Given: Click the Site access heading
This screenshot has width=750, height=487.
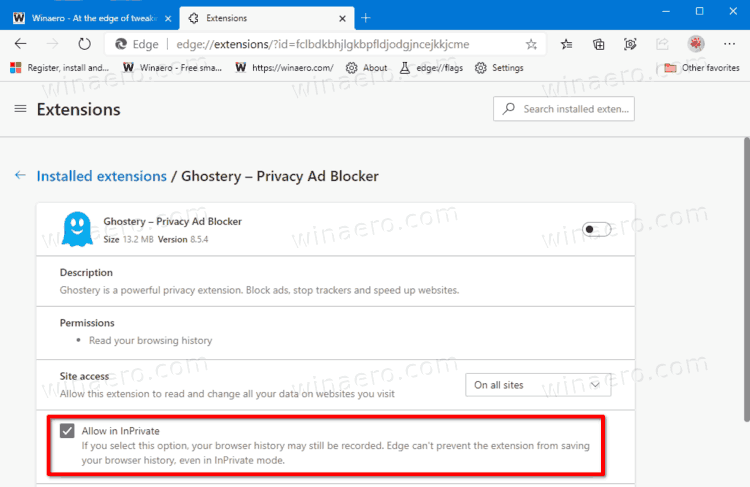Looking at the screenshot, I should click(84, 376).
